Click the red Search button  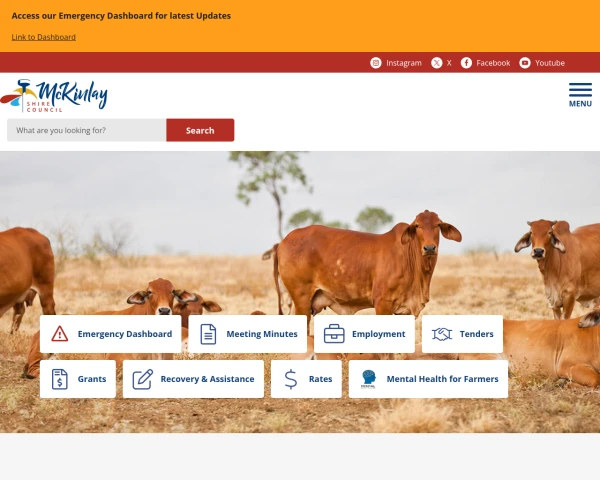pos(200,130)
